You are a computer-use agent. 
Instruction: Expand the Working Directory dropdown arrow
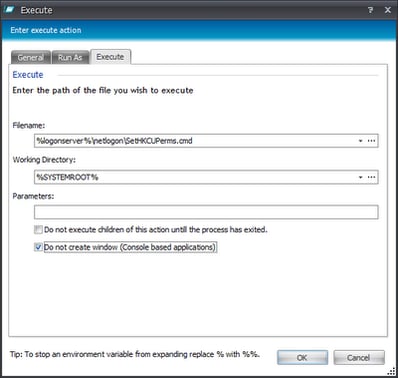coord(360,177)
